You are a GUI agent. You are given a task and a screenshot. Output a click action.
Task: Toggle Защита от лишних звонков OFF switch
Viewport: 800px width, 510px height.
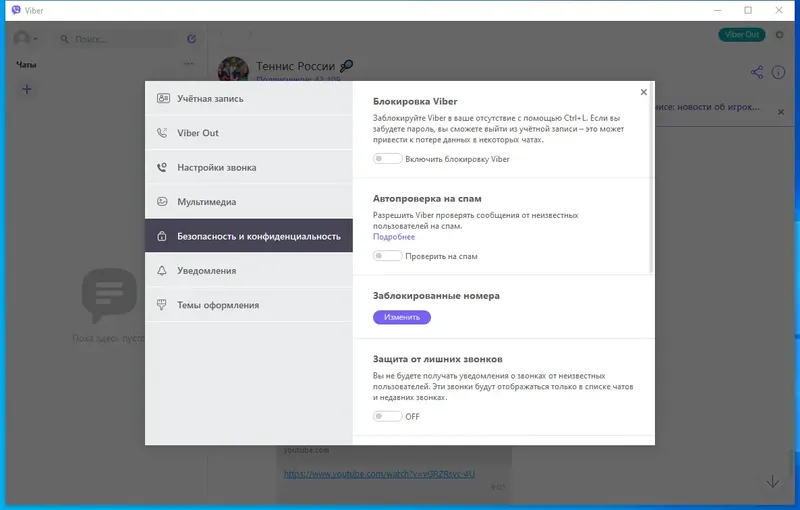pos(387,416)
